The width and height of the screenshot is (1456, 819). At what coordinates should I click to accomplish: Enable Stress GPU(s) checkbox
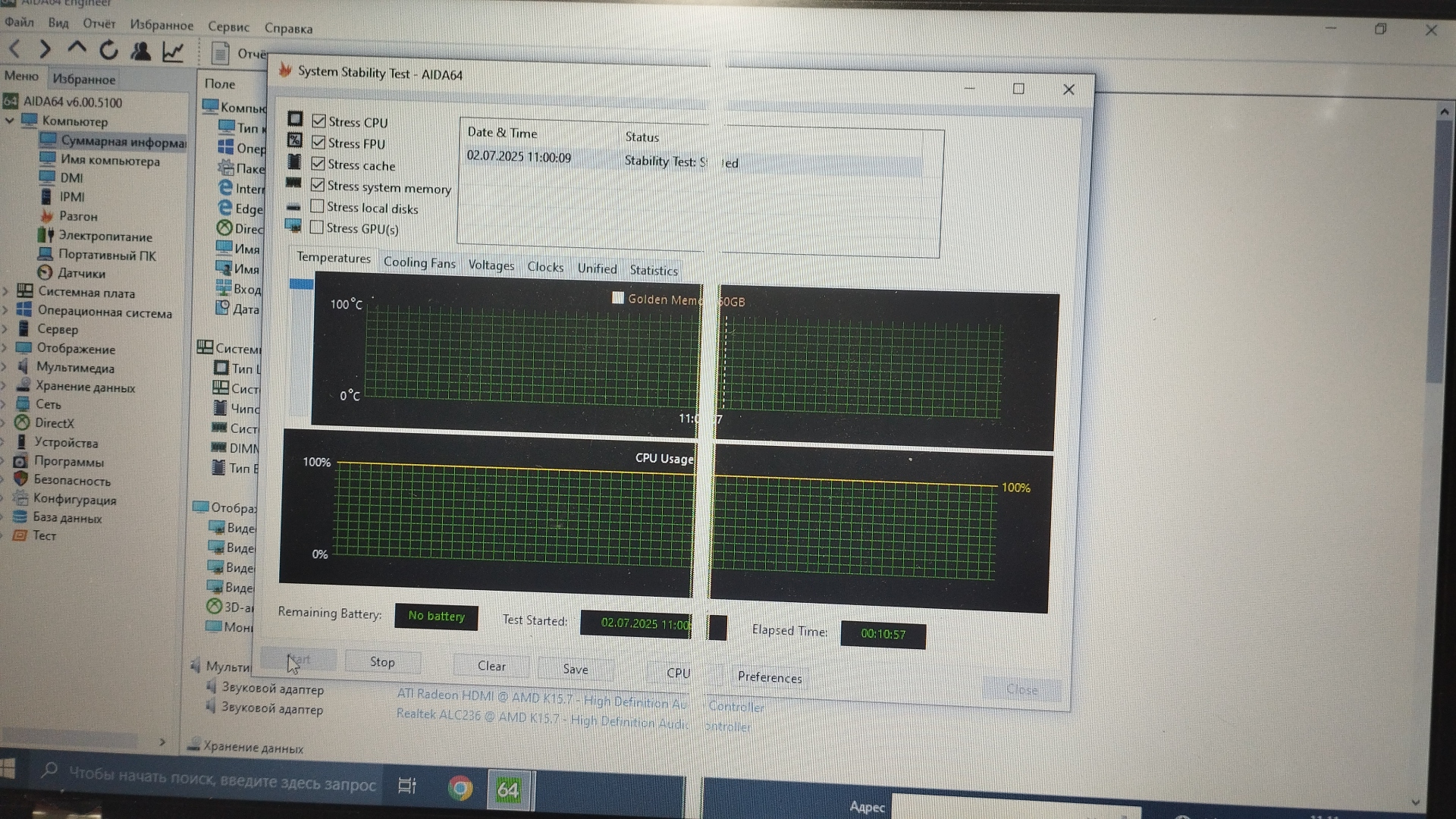coord(316,227)
